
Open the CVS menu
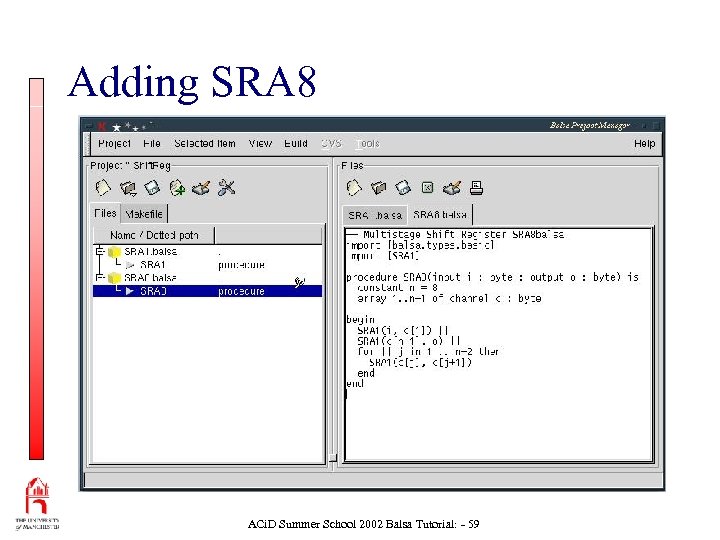(x=332, y=144)
